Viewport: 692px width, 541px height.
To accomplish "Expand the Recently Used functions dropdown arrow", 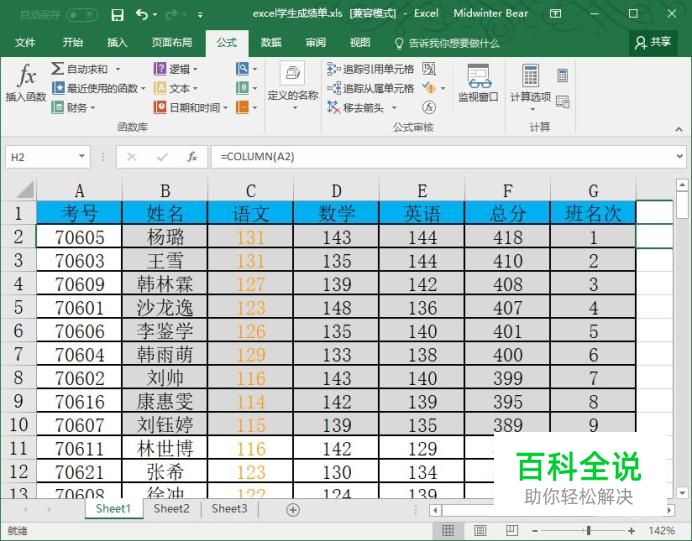I will pos(143,89).
